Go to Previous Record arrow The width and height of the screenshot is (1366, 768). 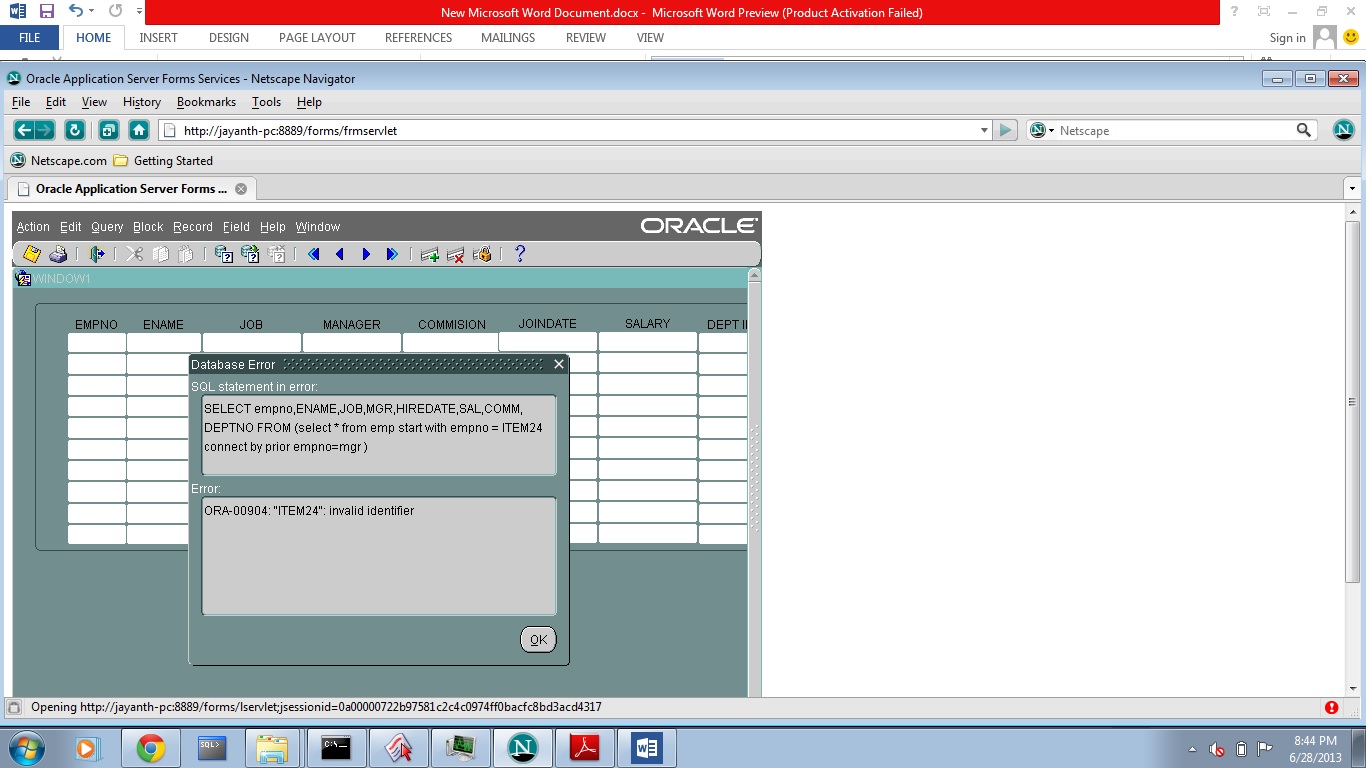point(340,254)
